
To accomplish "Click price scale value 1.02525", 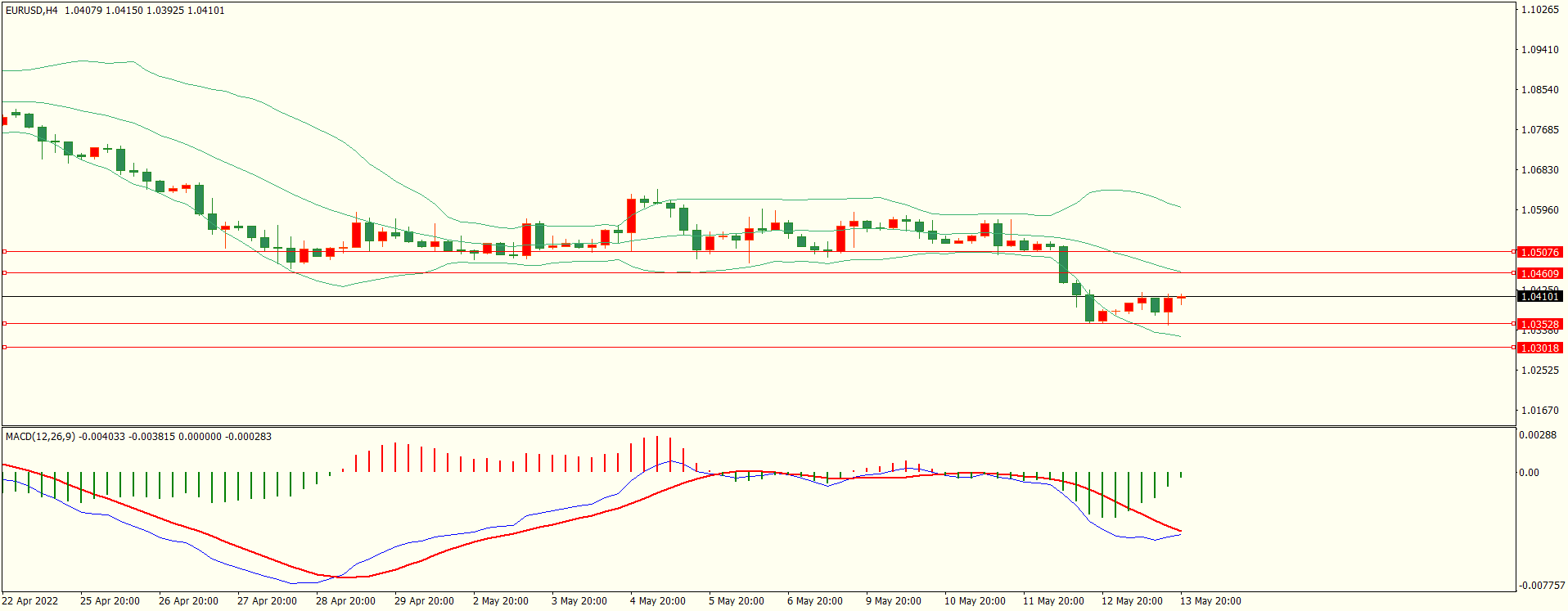I will point(1539,371).
